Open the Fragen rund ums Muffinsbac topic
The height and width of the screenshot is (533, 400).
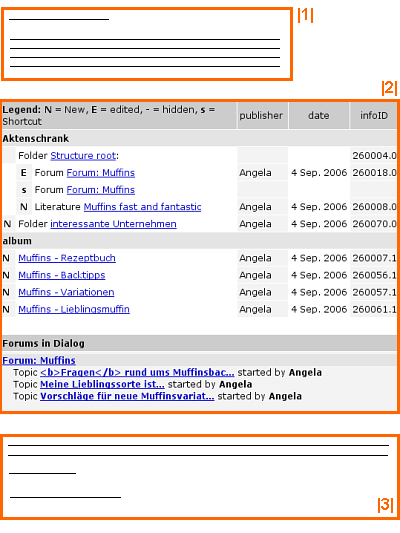[x=137, y=372]
